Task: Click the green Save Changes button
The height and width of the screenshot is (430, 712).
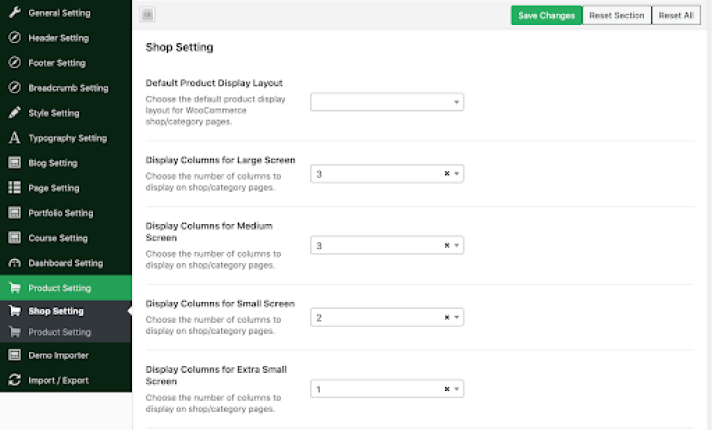Action: pyautogui.click(x=546, y=15)
